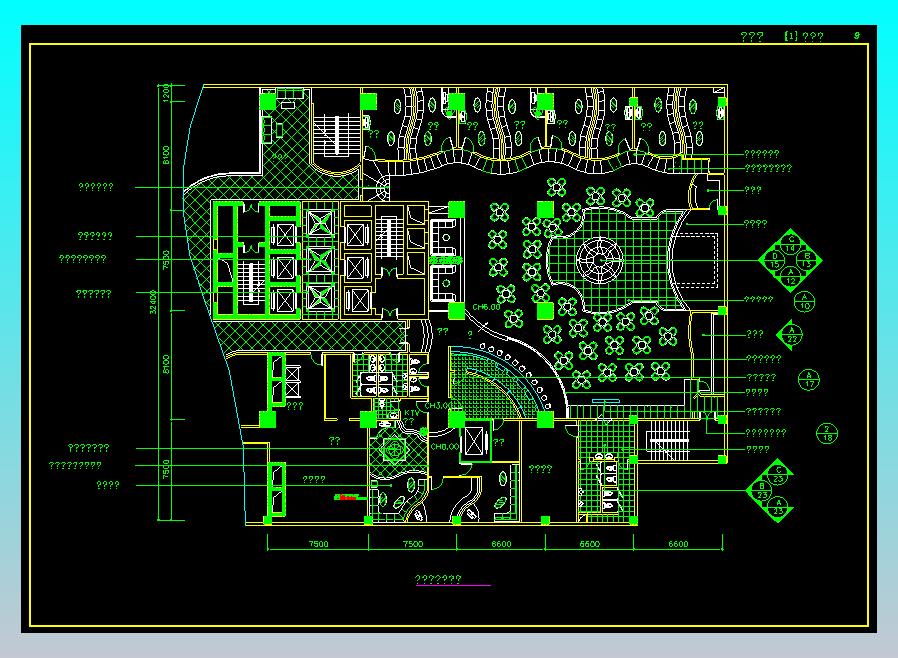Select the KTV room label
This screenshot has width=898, height=658.
click(412, 413)
